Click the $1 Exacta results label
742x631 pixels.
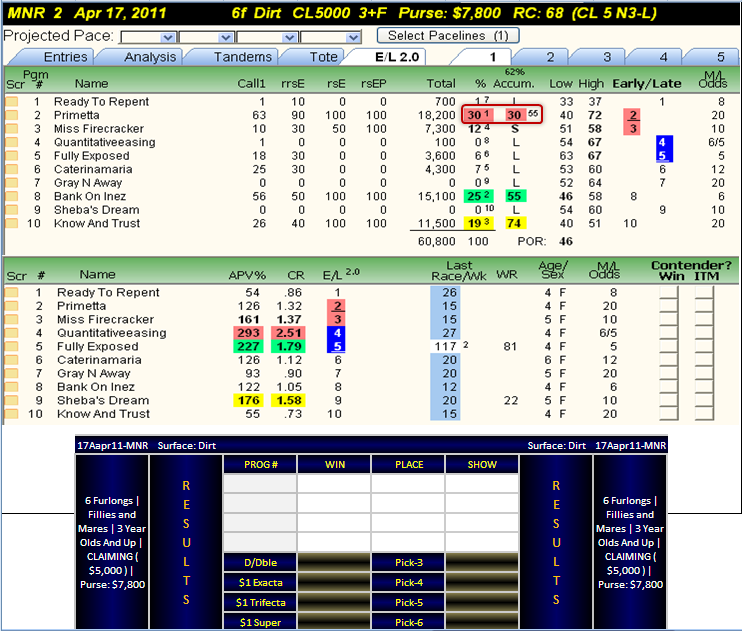coord(260,582)
